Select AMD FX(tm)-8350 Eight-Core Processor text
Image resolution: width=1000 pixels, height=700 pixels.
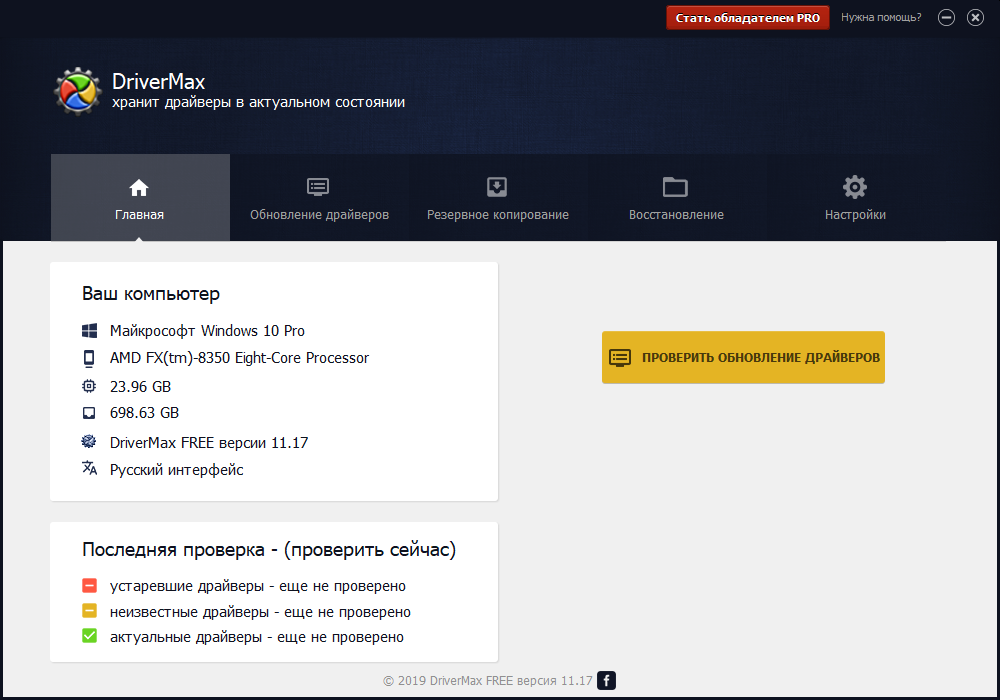tap(239, 358)
